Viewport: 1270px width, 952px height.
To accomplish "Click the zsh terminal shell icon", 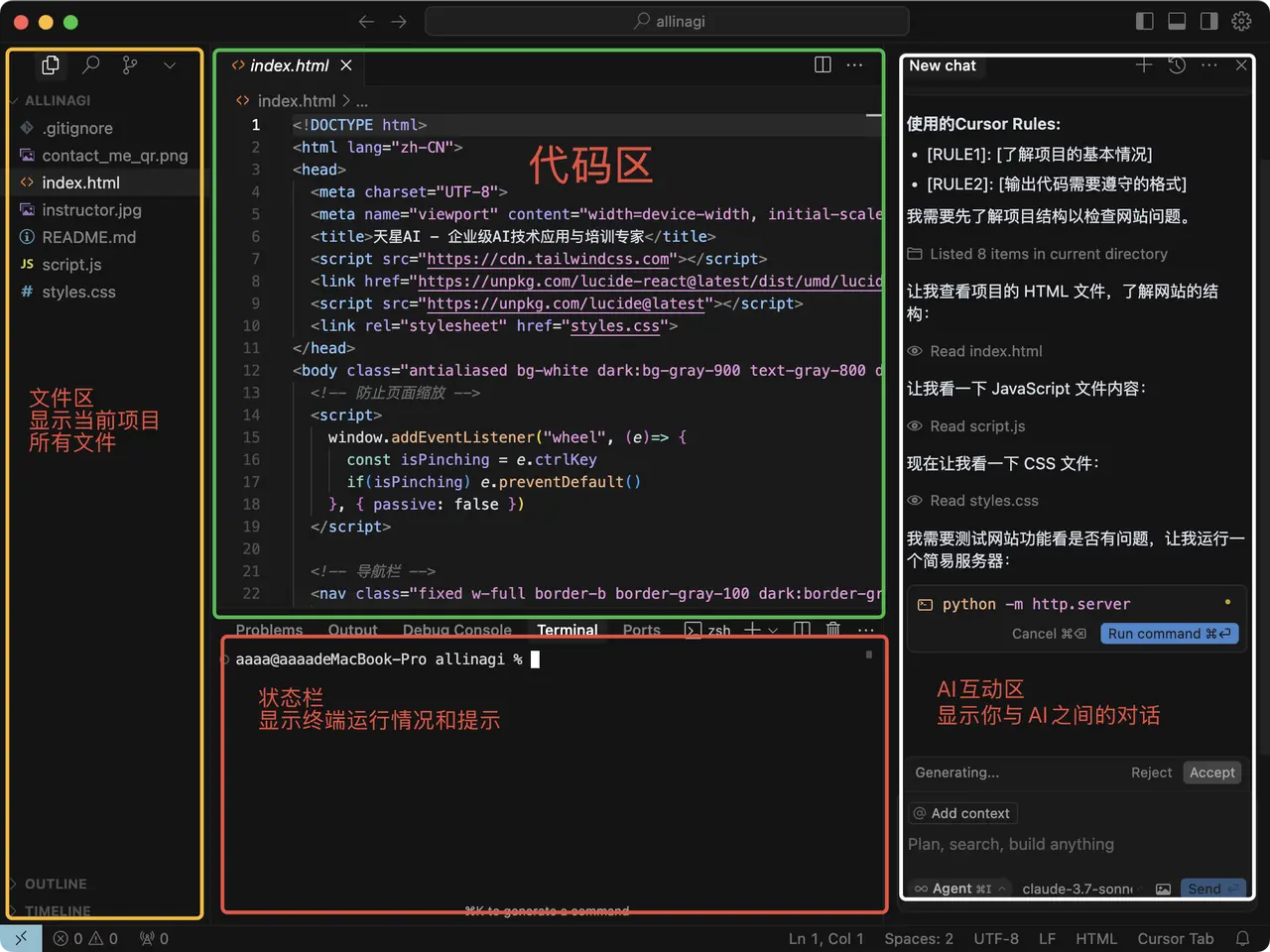I will (x=693, y=630).
